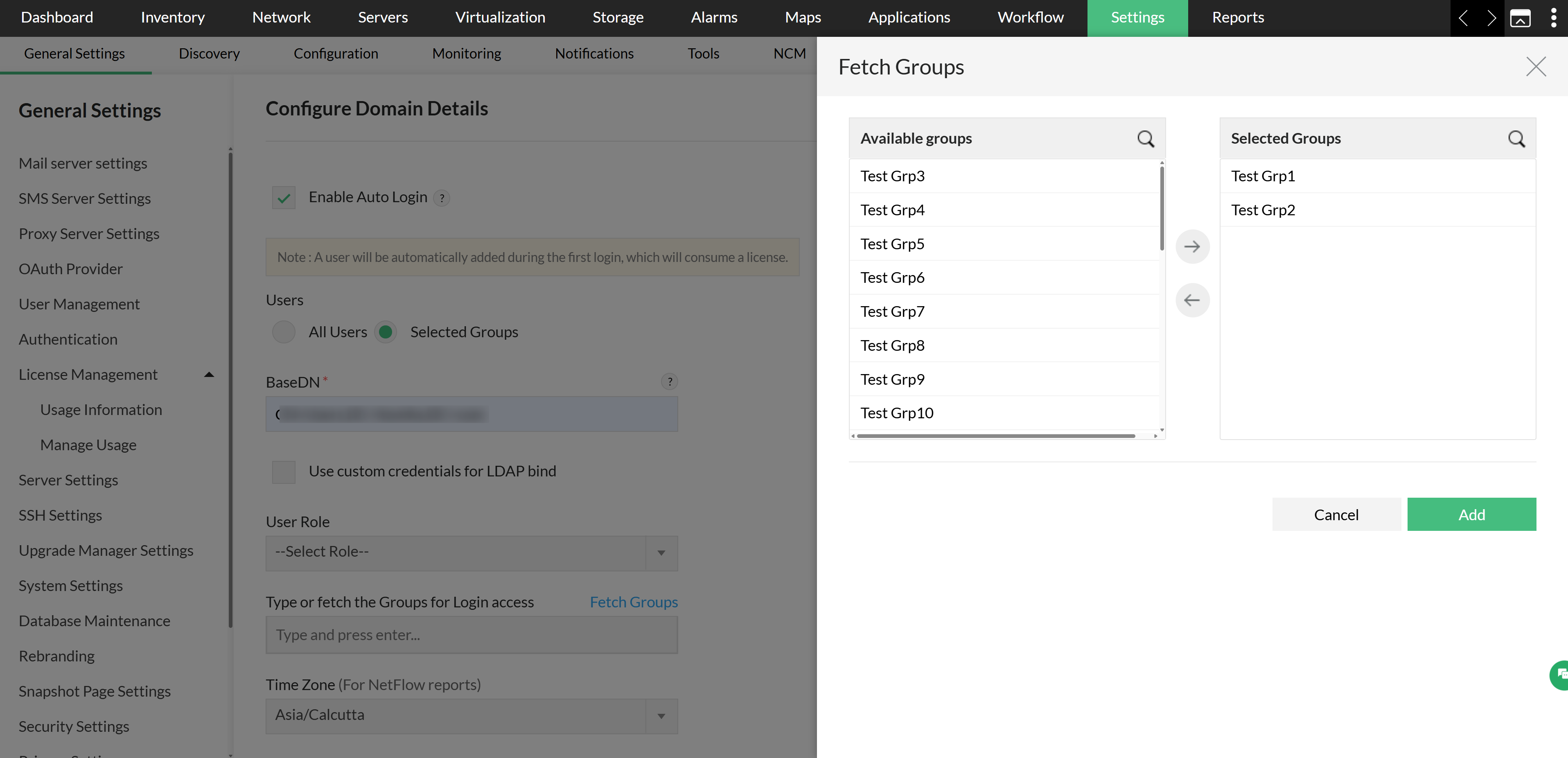The width and height of the screenshot is (1568, 758).
Task: Click the Add button
Action: 1471,514
